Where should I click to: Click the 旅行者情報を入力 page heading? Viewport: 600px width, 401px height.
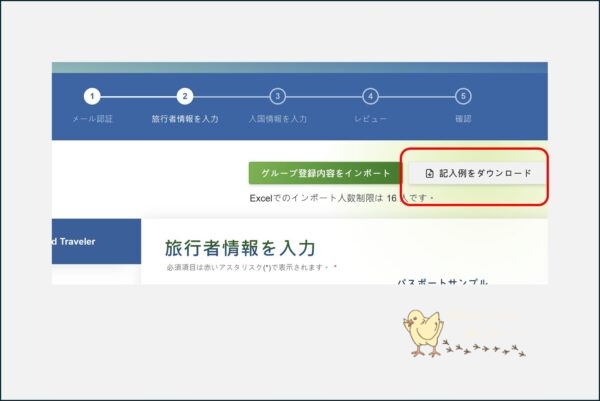[x=240, y=248]
